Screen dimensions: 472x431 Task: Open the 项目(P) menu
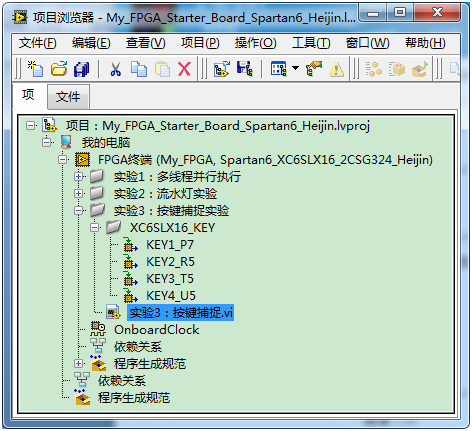point(200,43)
